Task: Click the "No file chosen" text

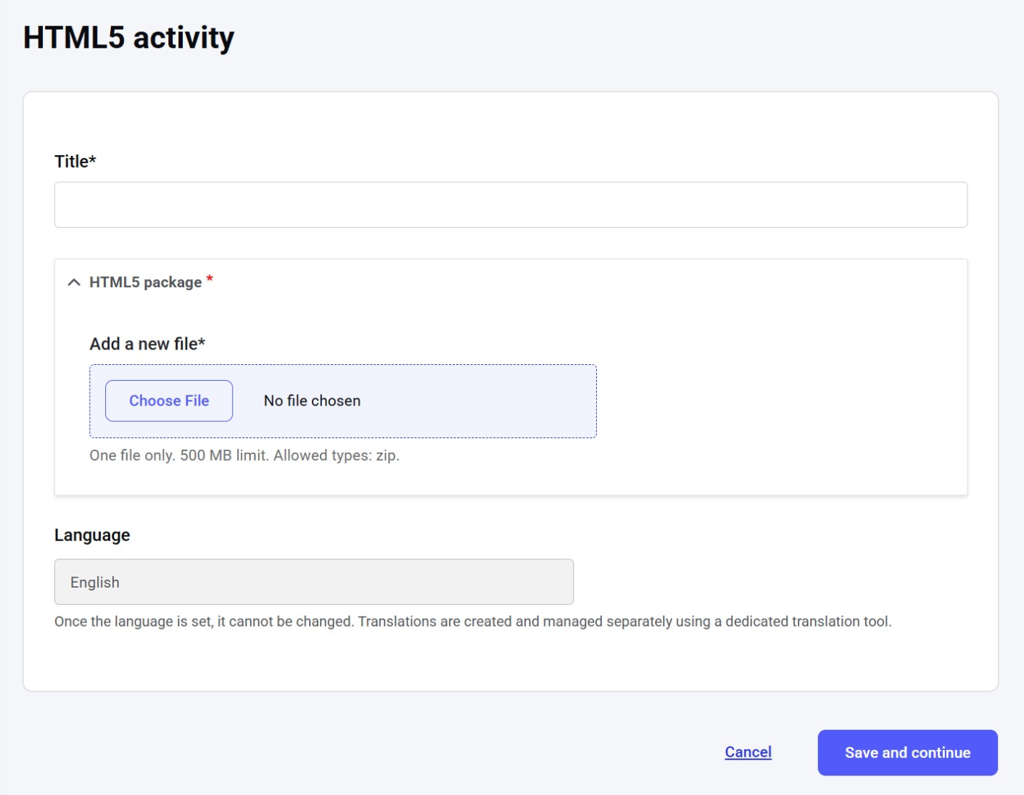Action: coord(312,401)
